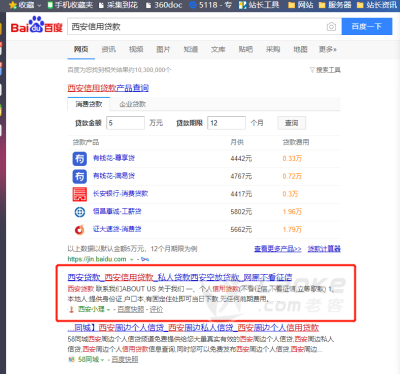Expand dropdown arrow beside 58同城

(x=102, y=360)
